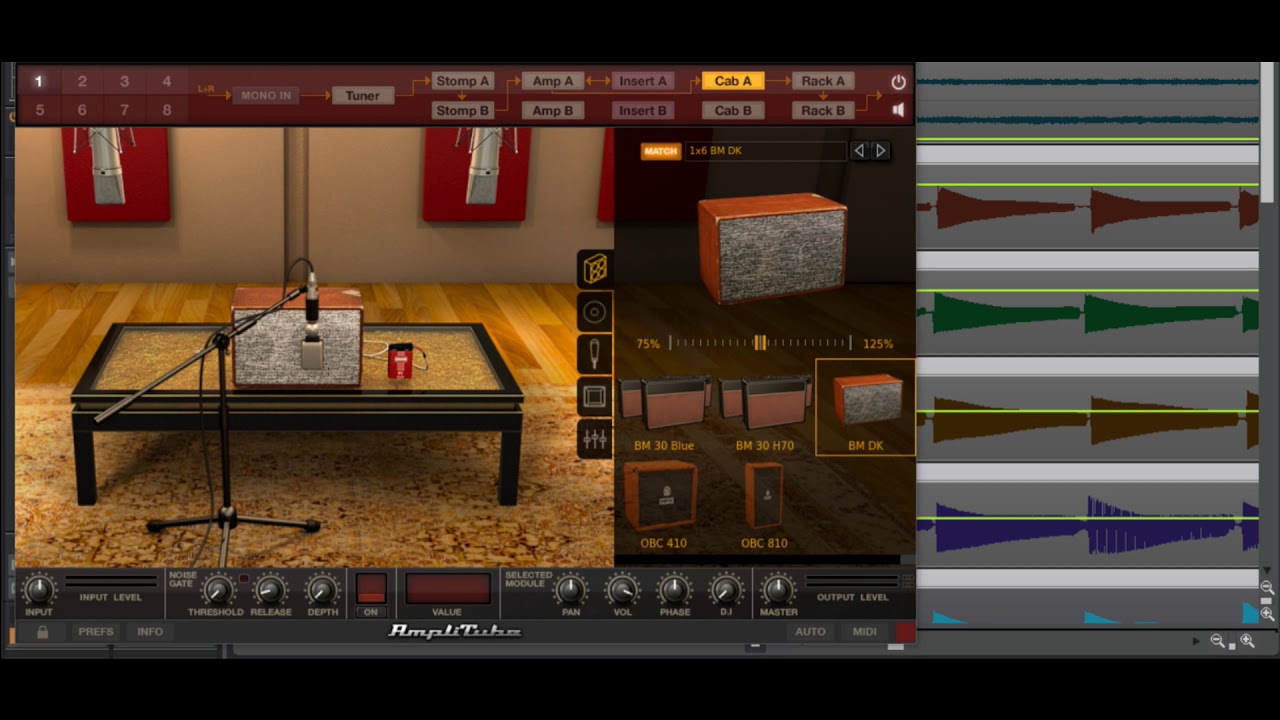Choose the OBC 810 cabinet
Screen dimensions: 1280x720
[765, 505]
